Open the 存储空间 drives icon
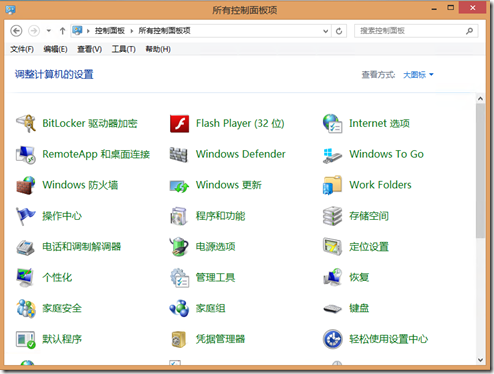This screenshot has height=374, width=494. point(332,216)
